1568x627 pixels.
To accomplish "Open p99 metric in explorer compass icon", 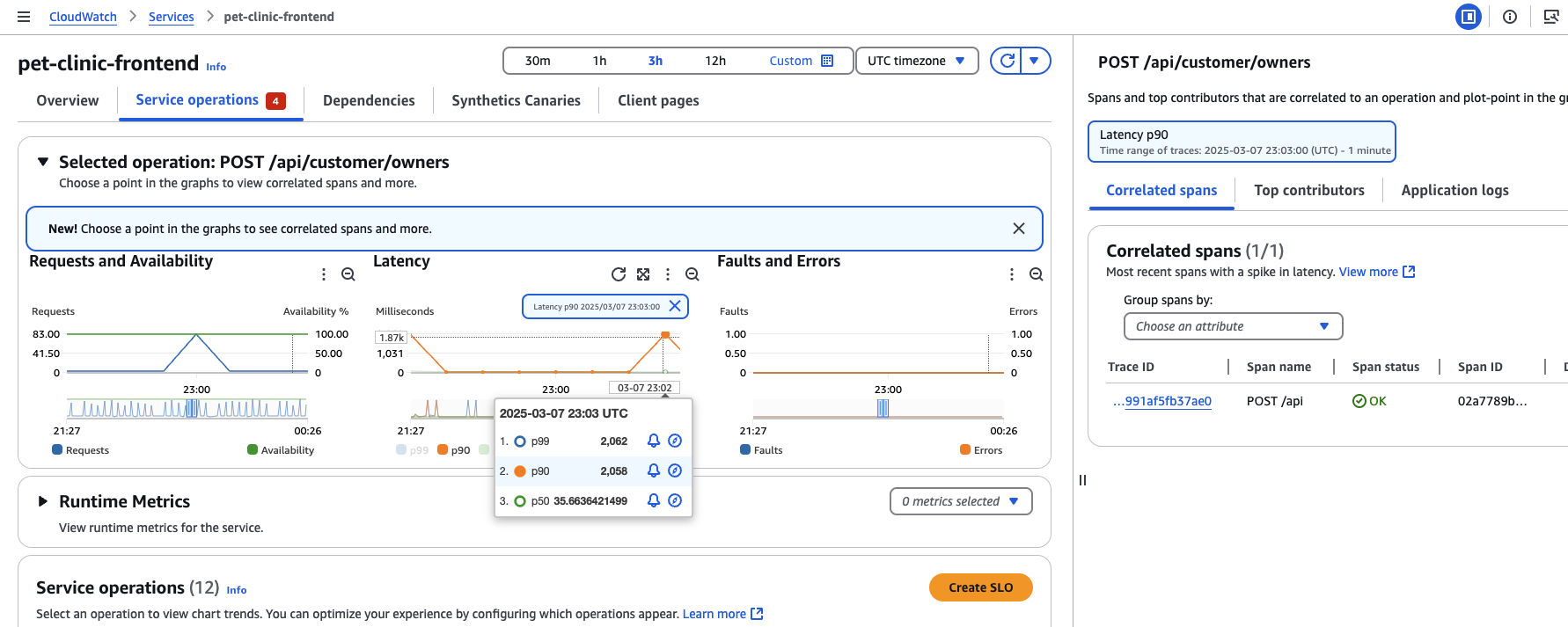I will click(x=675, y=441).
